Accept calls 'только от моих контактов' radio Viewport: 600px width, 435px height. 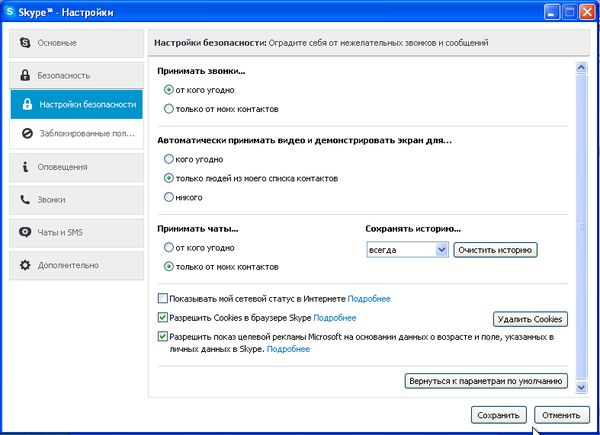pos(168,109)
